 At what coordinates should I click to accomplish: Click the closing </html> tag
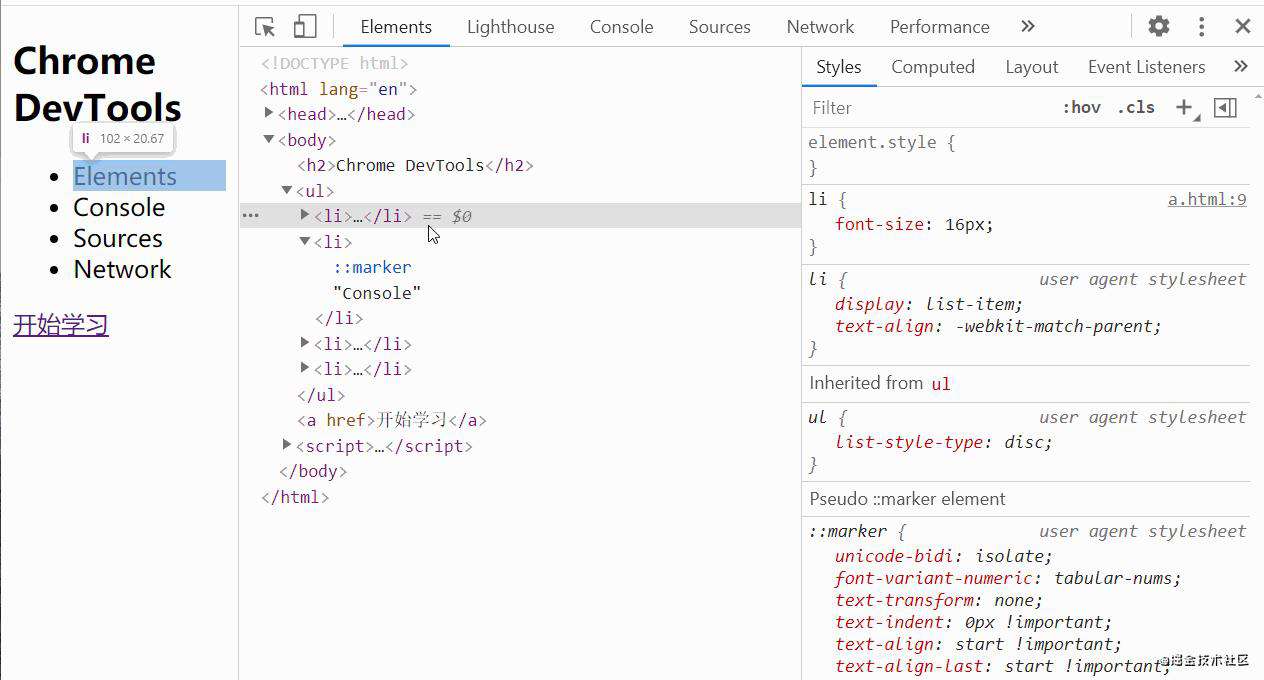click(295, 497)
